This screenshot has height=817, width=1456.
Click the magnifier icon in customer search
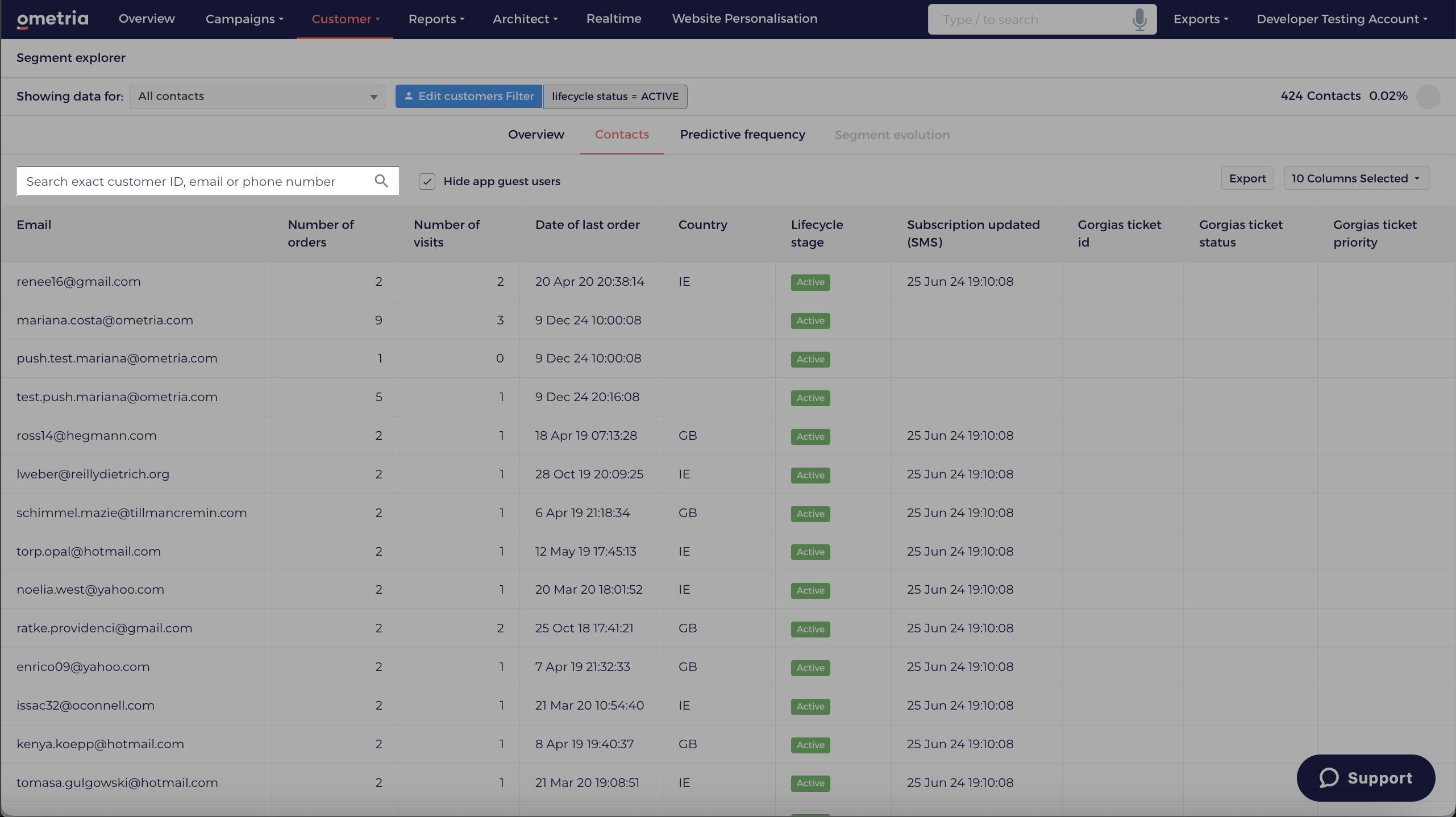pos(381,181)
